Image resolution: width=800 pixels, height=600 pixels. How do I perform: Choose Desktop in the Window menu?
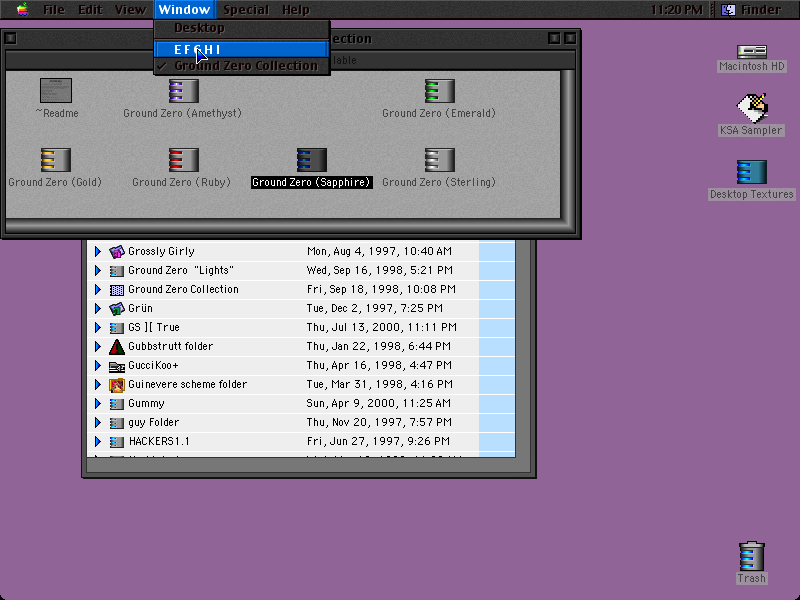click(242, 28)
